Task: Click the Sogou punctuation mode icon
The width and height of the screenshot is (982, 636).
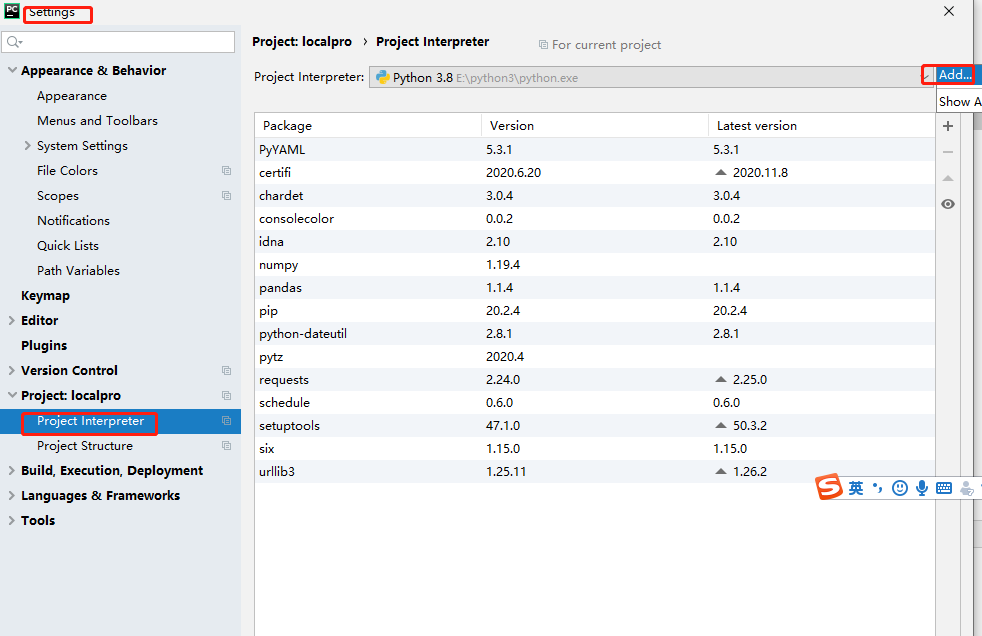Action: point(877,487)
